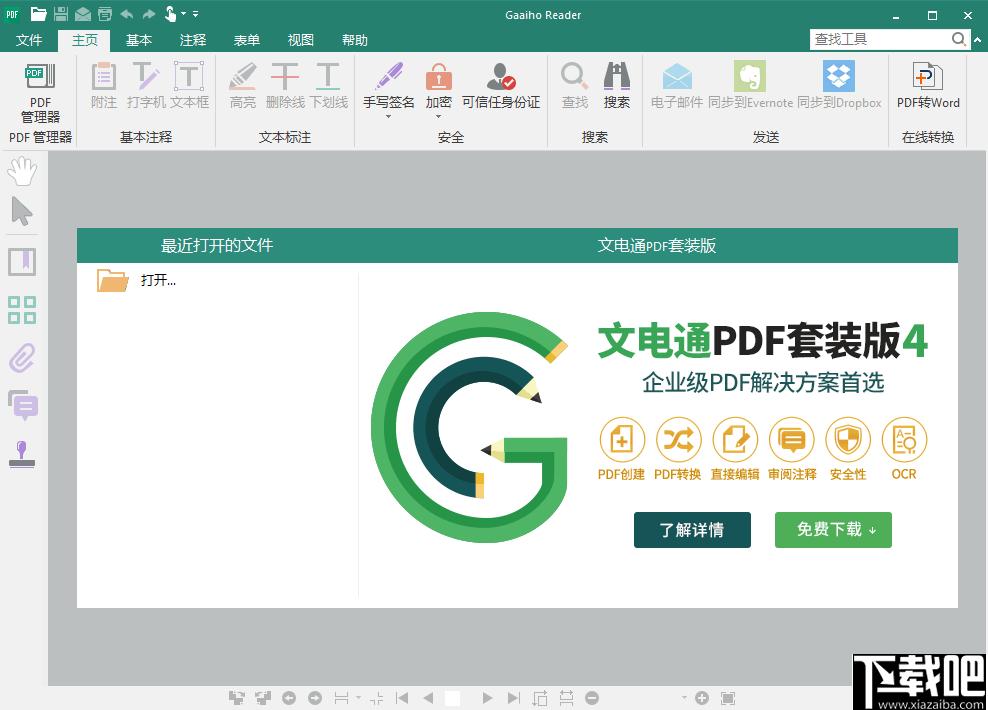The width and height of the screenshot is (988, 710).
Task: Click the OCR feature icon
Action: tap(904, 440)
